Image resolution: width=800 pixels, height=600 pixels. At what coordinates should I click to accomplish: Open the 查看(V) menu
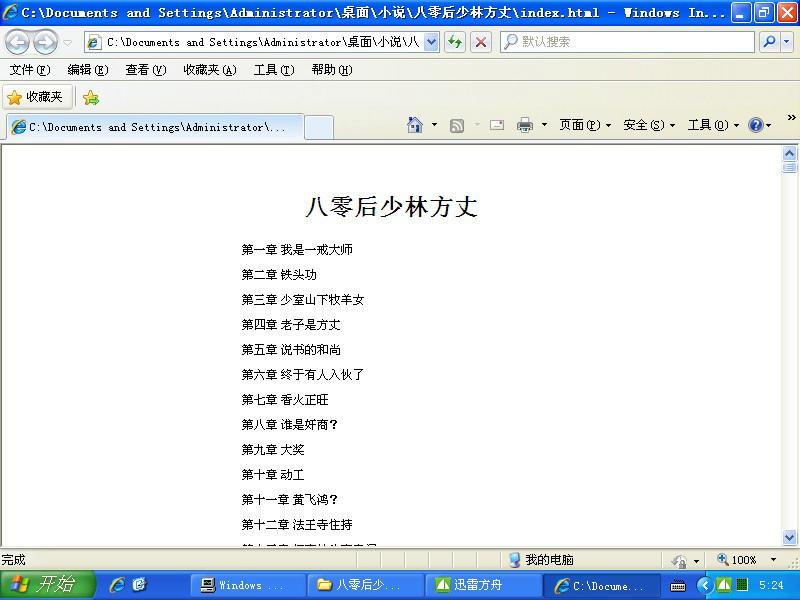click(x=146, y=70)
